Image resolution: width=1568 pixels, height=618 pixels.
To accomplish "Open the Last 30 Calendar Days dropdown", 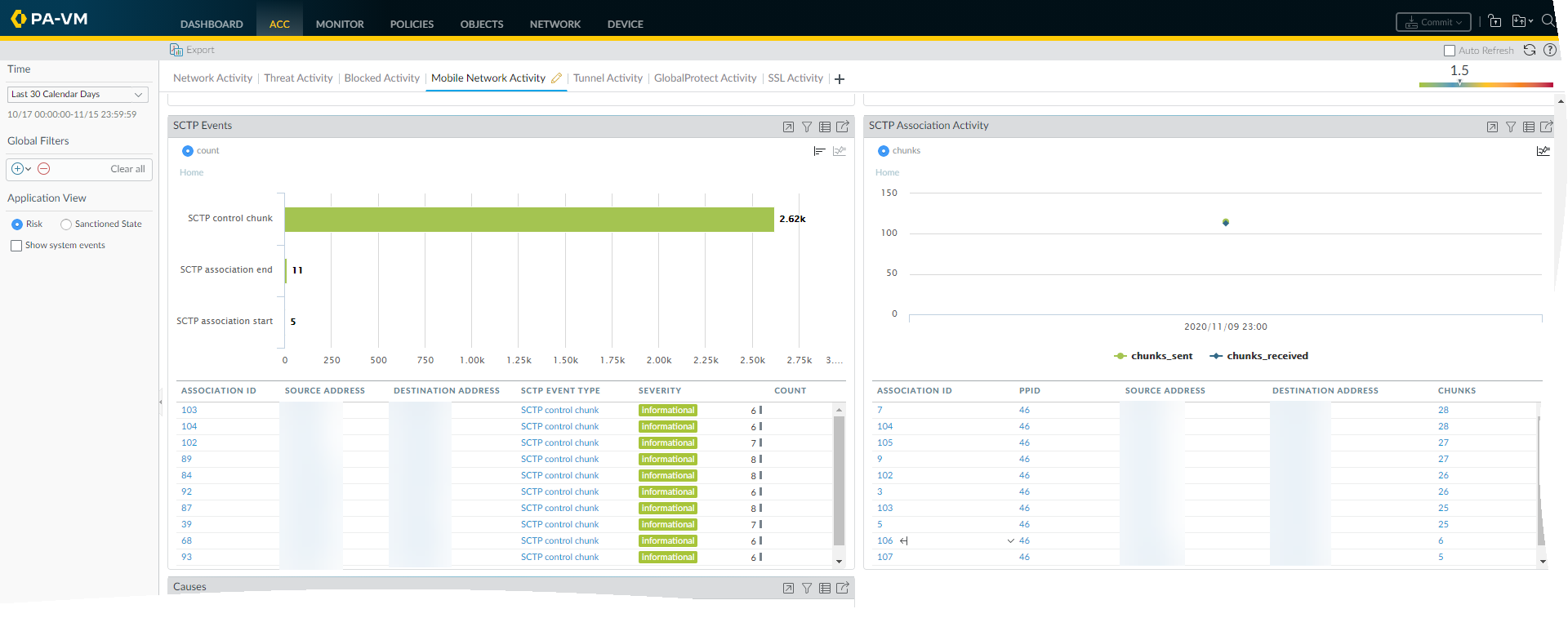I will pyautogui.click(x=78, y=95).
